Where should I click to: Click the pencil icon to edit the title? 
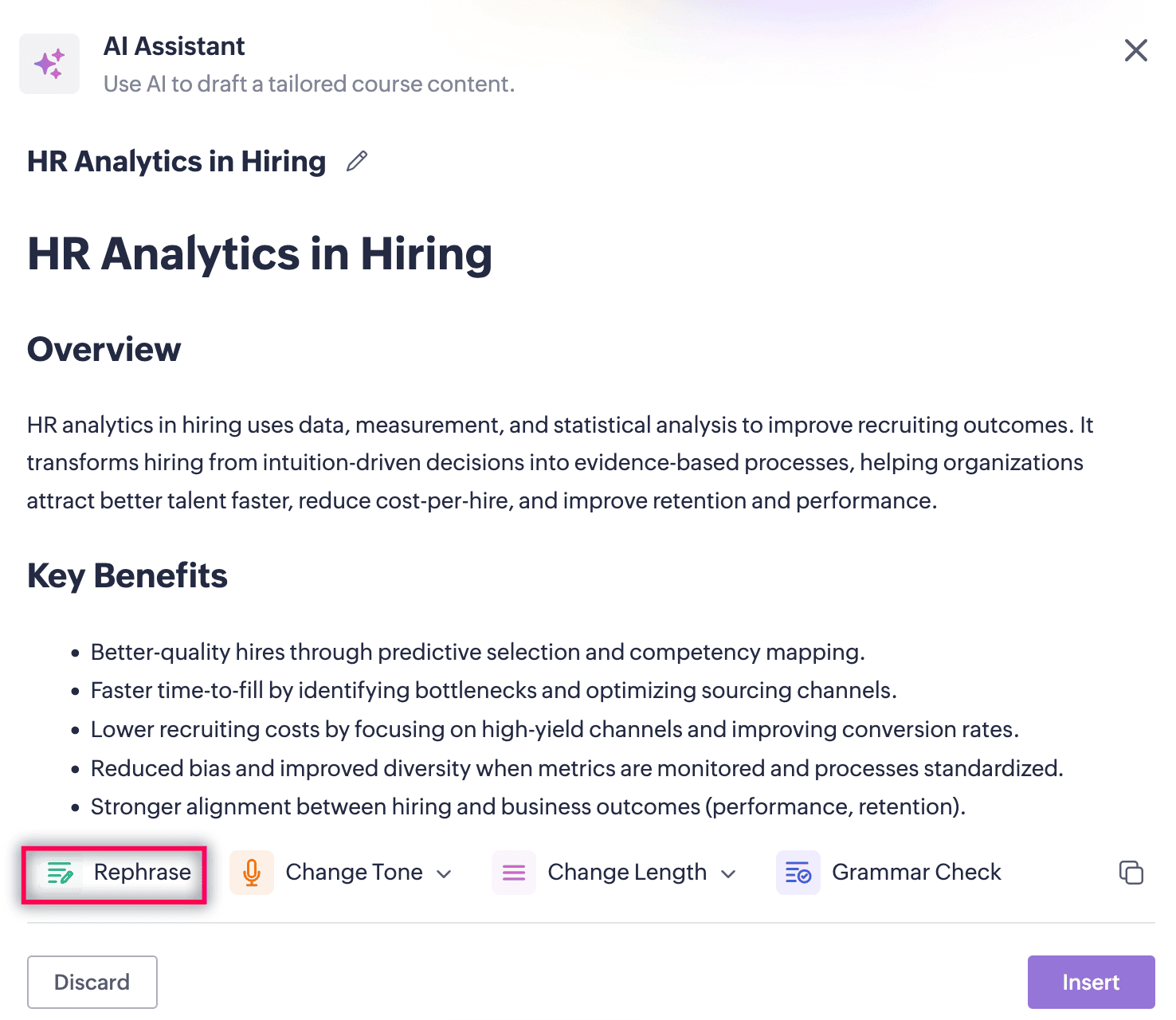pyautogui.click(x=357, y=161)
